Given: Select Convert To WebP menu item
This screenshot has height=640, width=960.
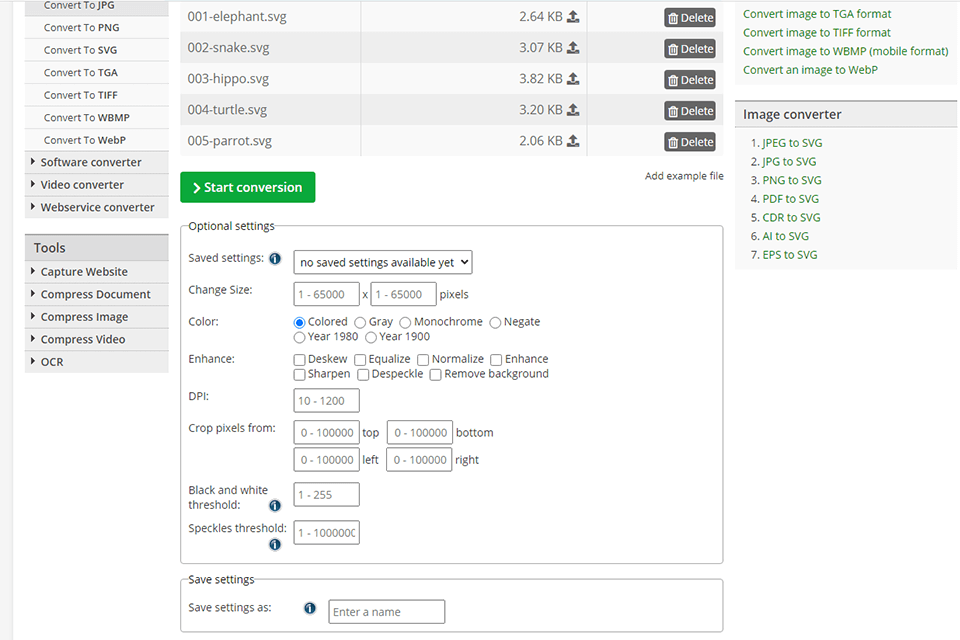Looking at the screenshot, I should tap(84, 140).
